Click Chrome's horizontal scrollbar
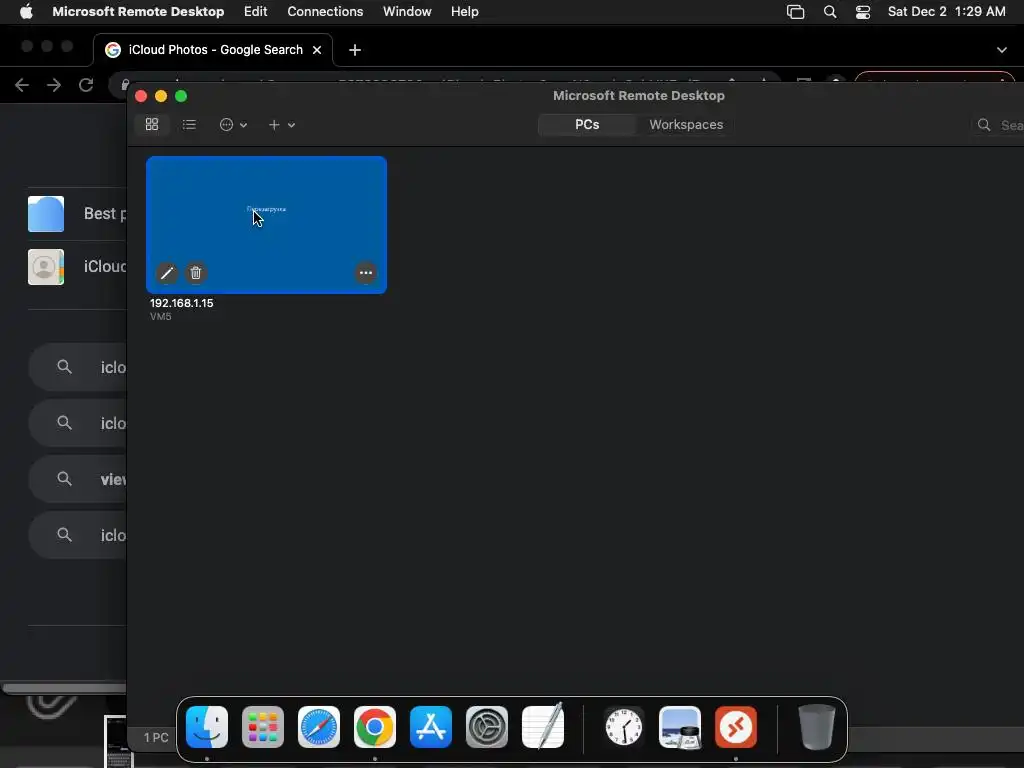This screenshot has height=768, width=1024. 64,688
